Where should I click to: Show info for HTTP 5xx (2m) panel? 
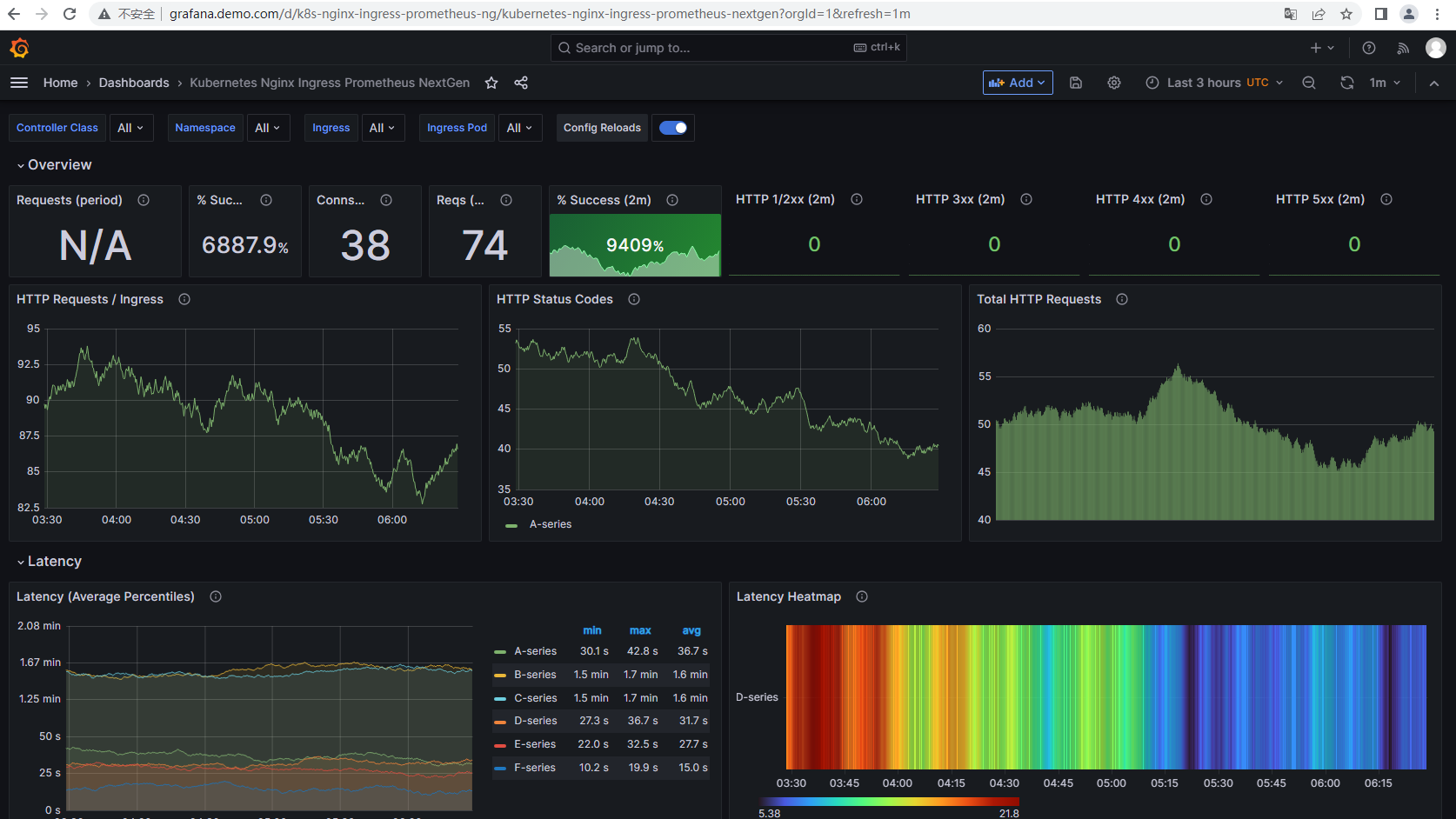[1386, 199]
